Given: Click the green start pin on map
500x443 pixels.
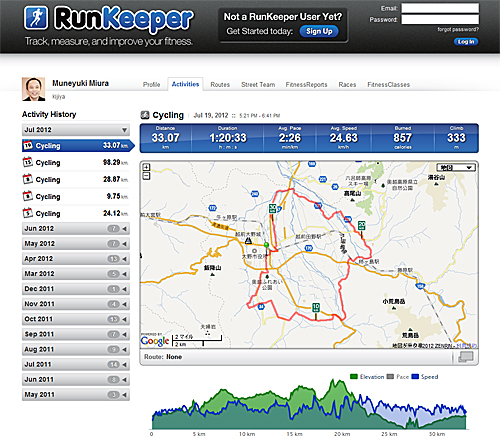Looking at the screenshot, I should tap(266, 245).
